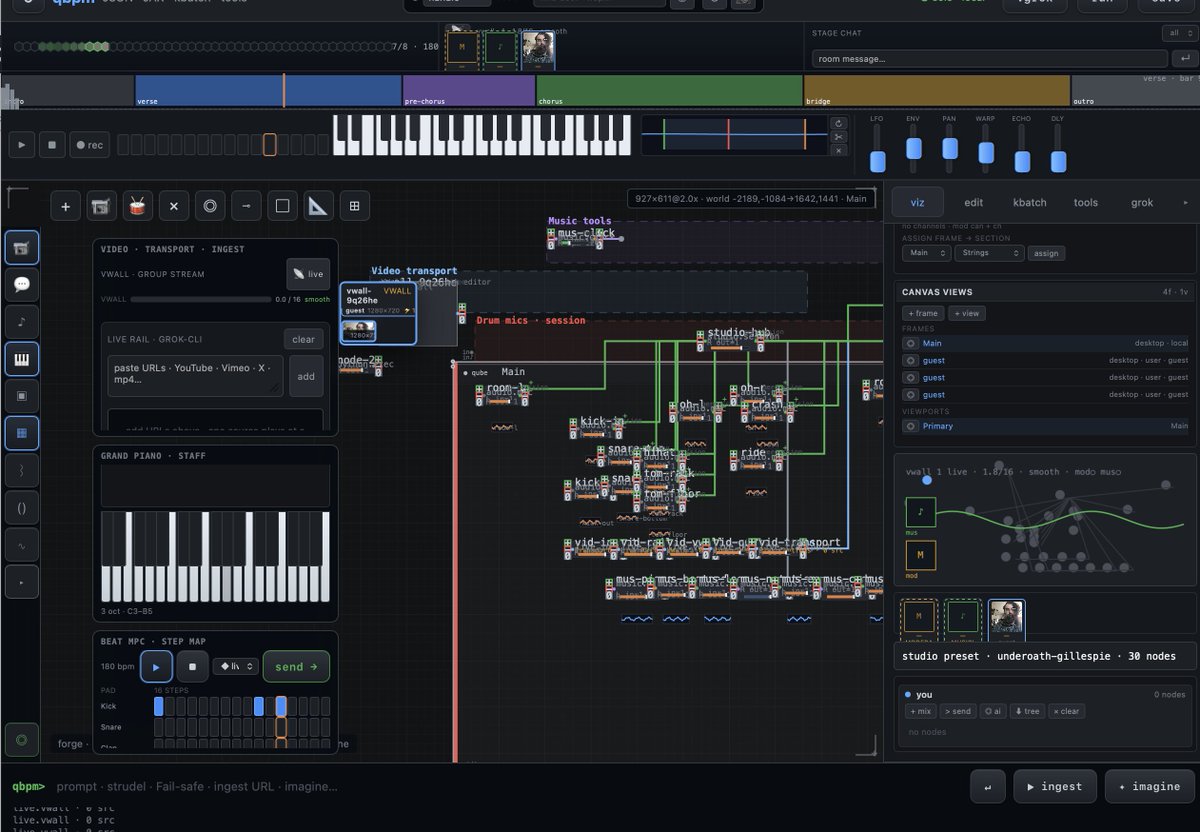Open the 'all' dropdown in Stage Chat
This screenshot has height=832, width=1200.
click(1178, 33)
